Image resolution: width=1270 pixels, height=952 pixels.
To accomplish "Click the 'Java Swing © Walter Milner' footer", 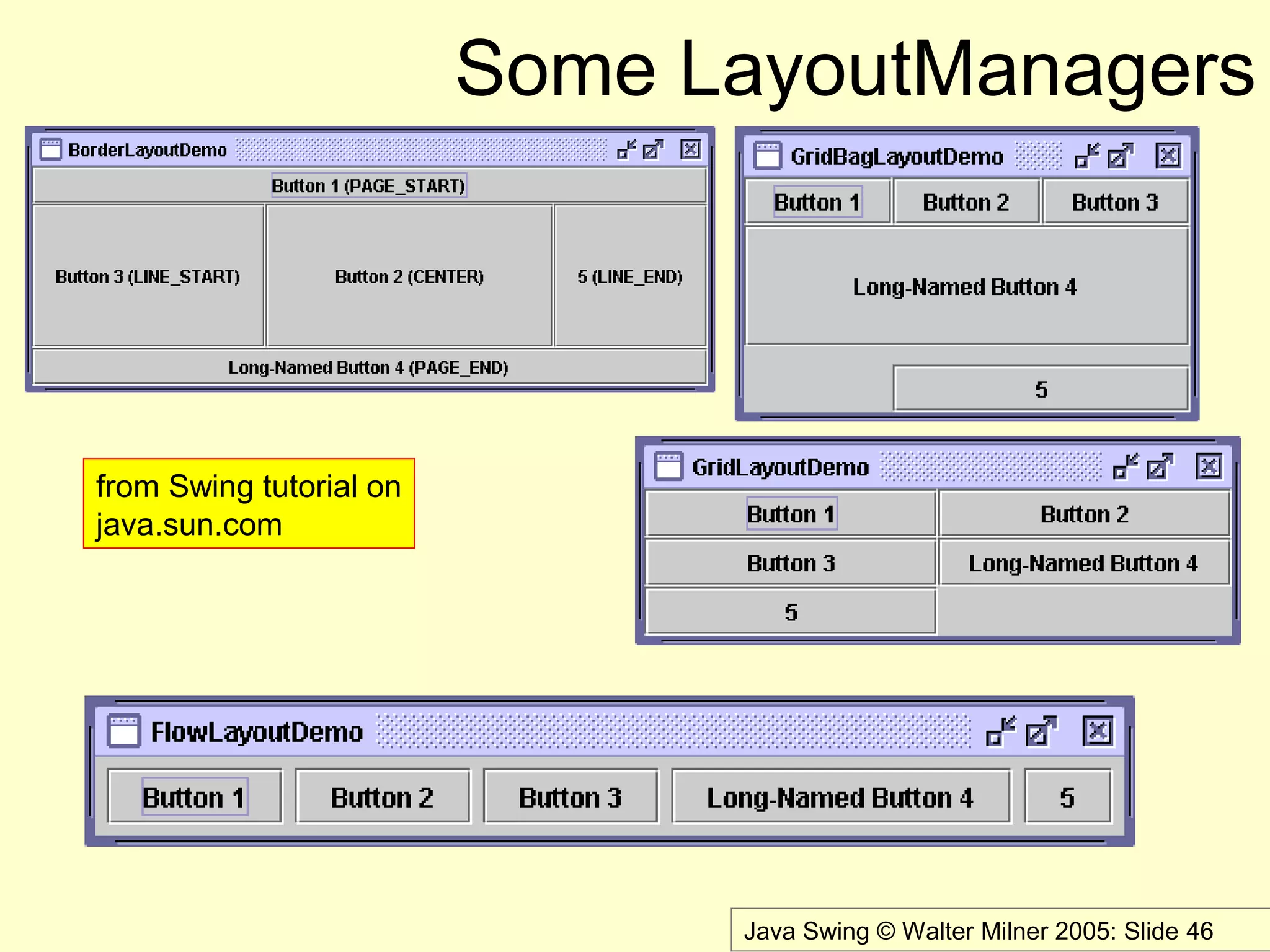I will click(979, 930).
